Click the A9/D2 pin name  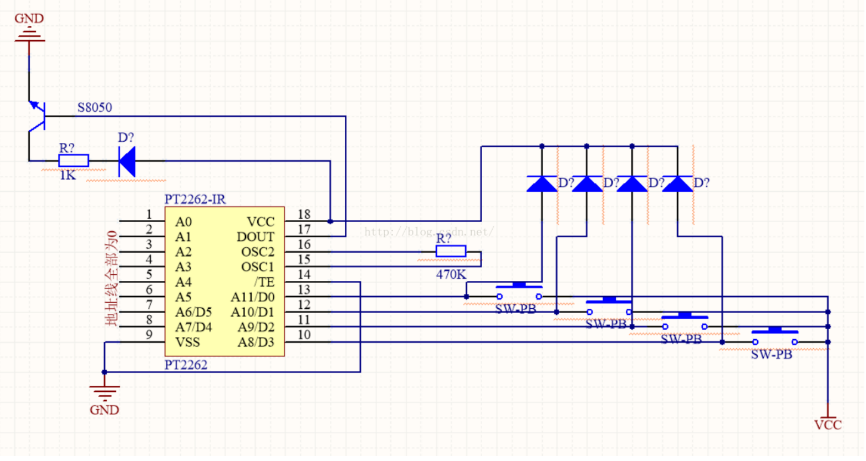256,327
